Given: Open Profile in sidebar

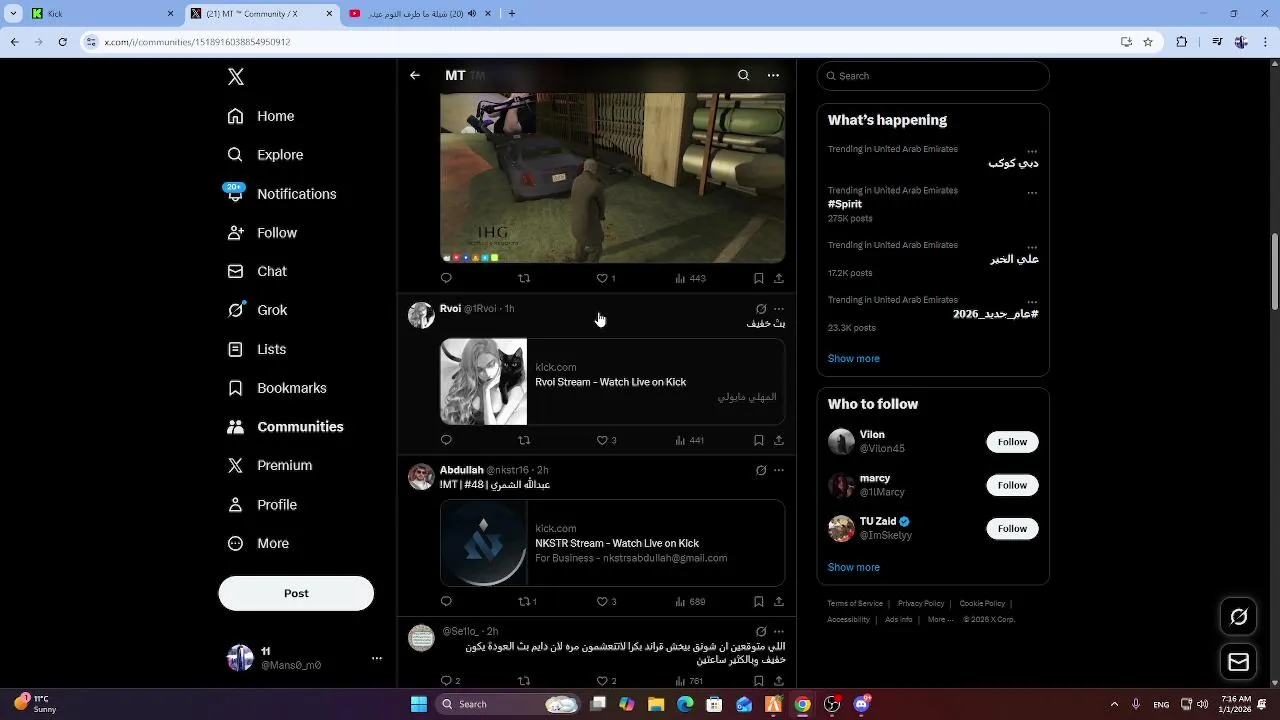Looking at the screenshot, I should 262,505.
